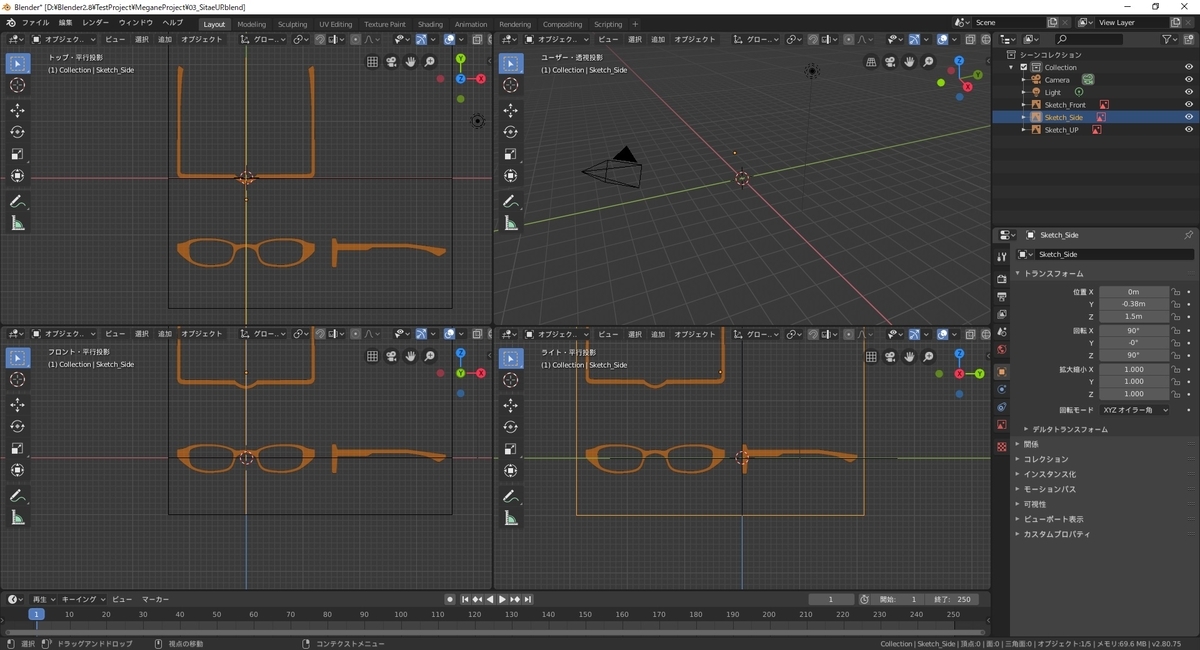Hide Sketch_Side in outliner
Viewport: 1200px width, 650px height.
pyautogui.click(x=1189, y=117)
